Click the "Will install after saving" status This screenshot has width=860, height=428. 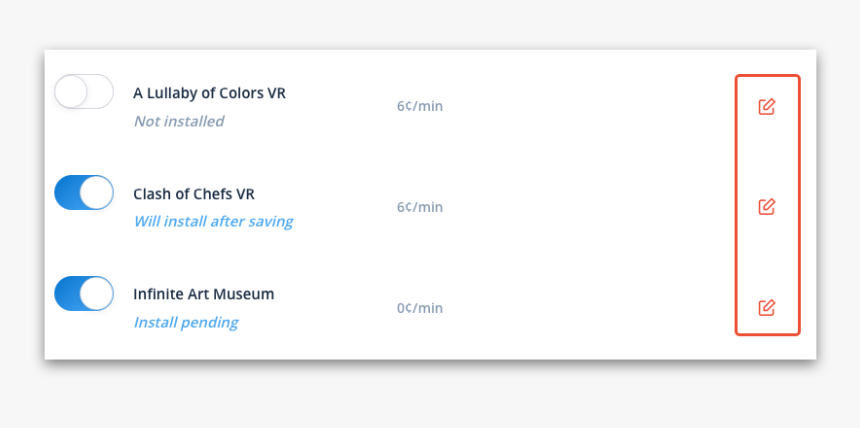click(213, 221)
